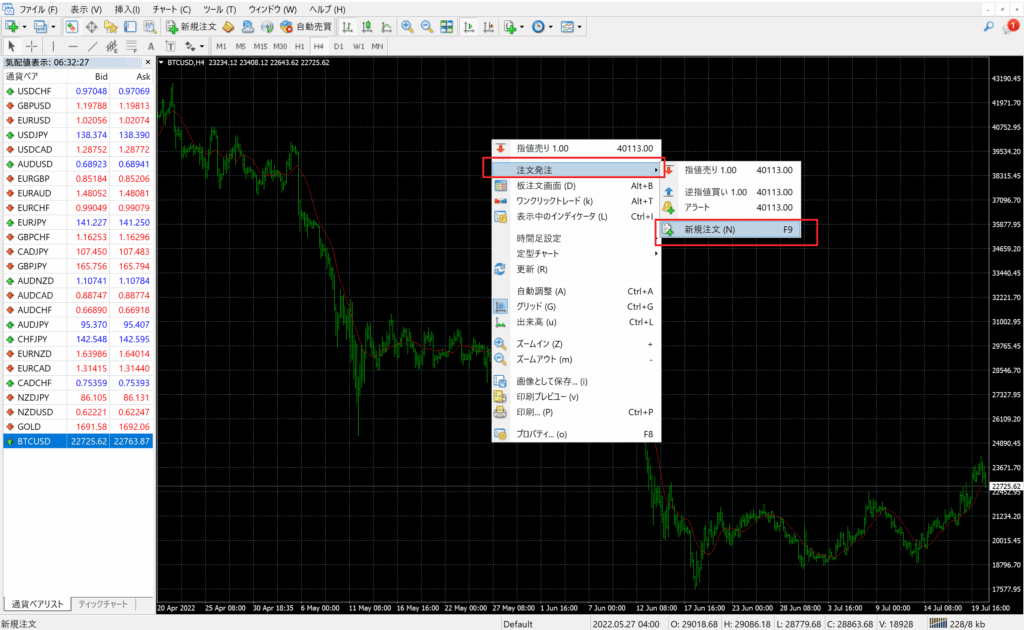Viewport: 1024px width, 630px height.
Task: Click the tile windows icon
Action: click(447, 27)
